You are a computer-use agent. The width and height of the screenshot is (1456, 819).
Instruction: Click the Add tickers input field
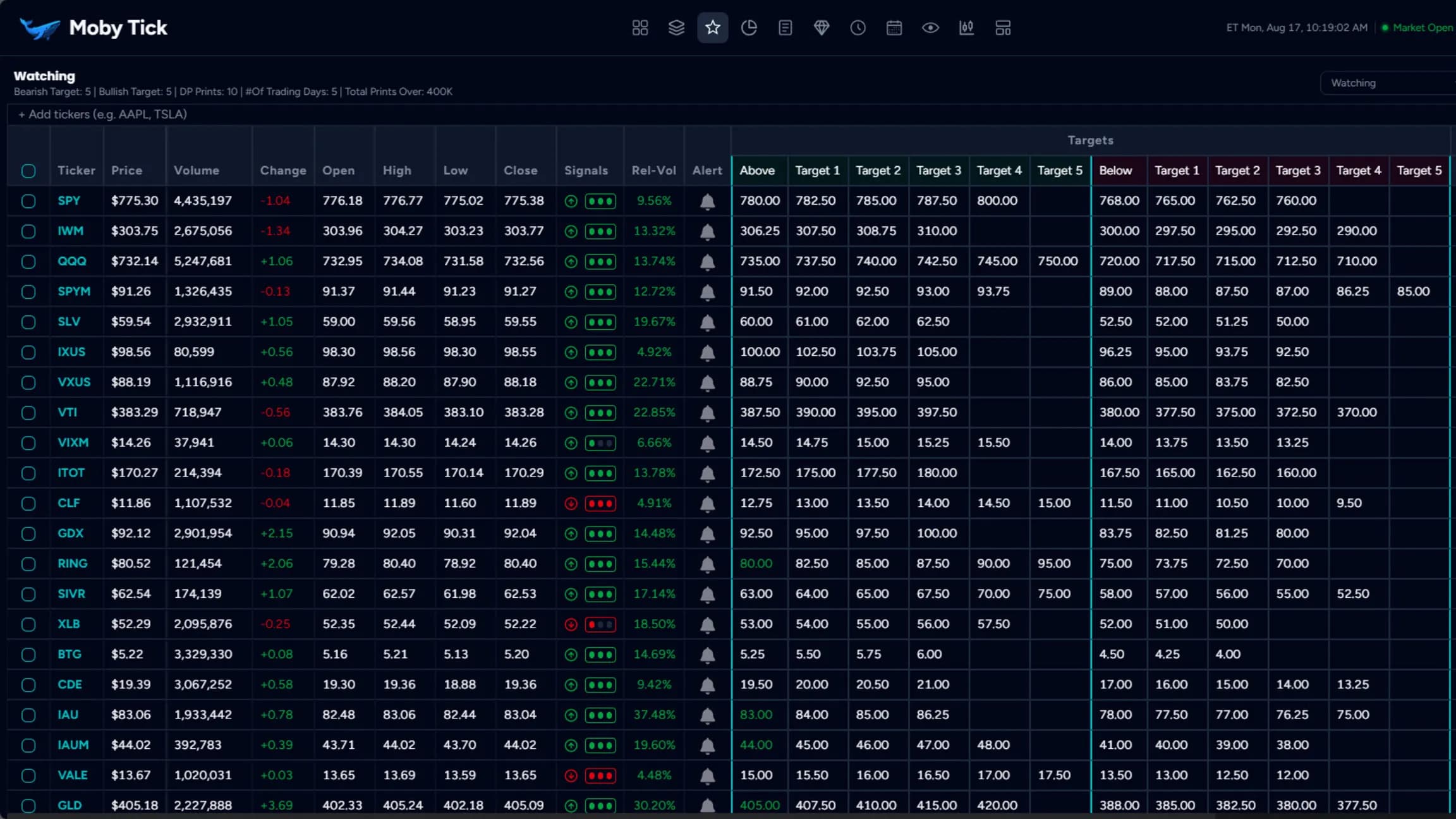coord(731,114)
